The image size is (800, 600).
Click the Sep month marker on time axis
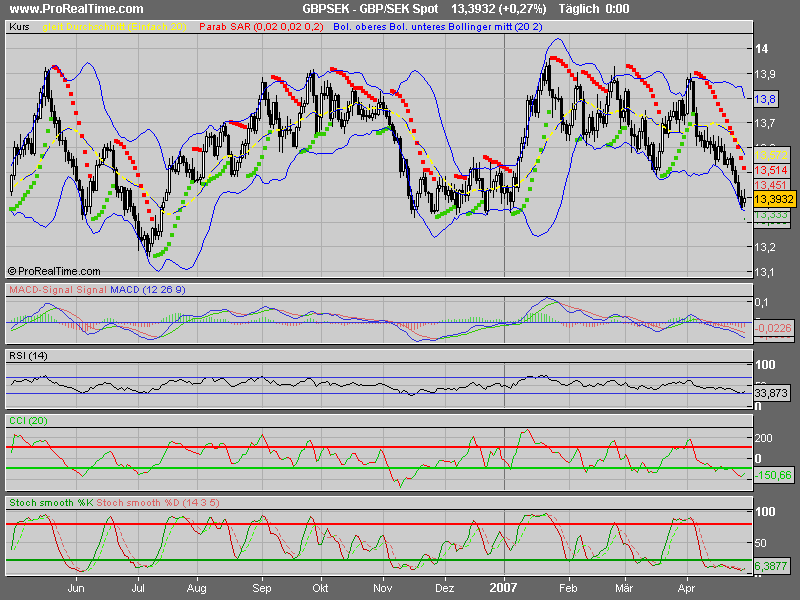tap(262, 591)
